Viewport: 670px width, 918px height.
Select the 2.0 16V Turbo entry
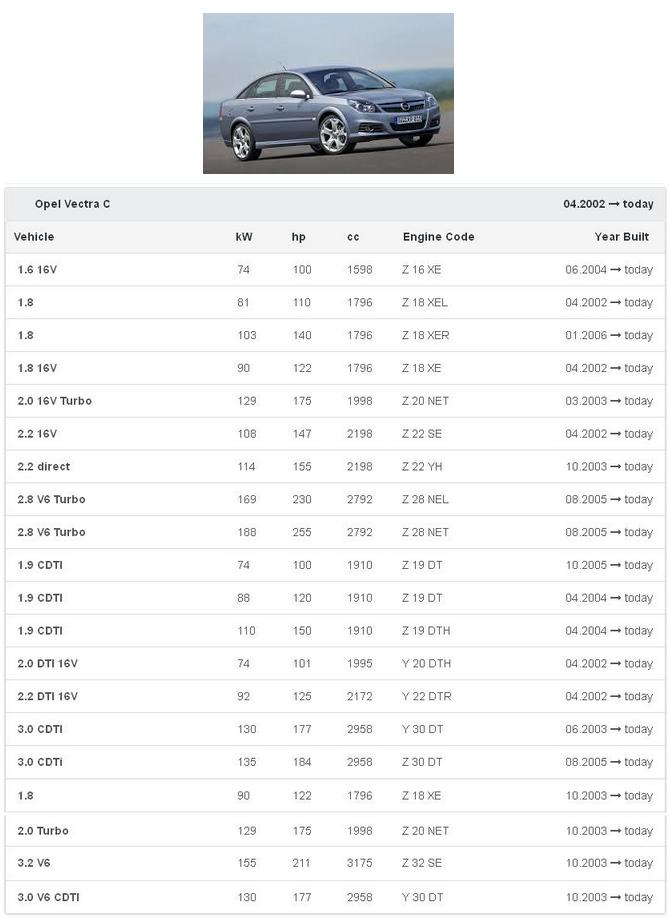click(54, 401)
